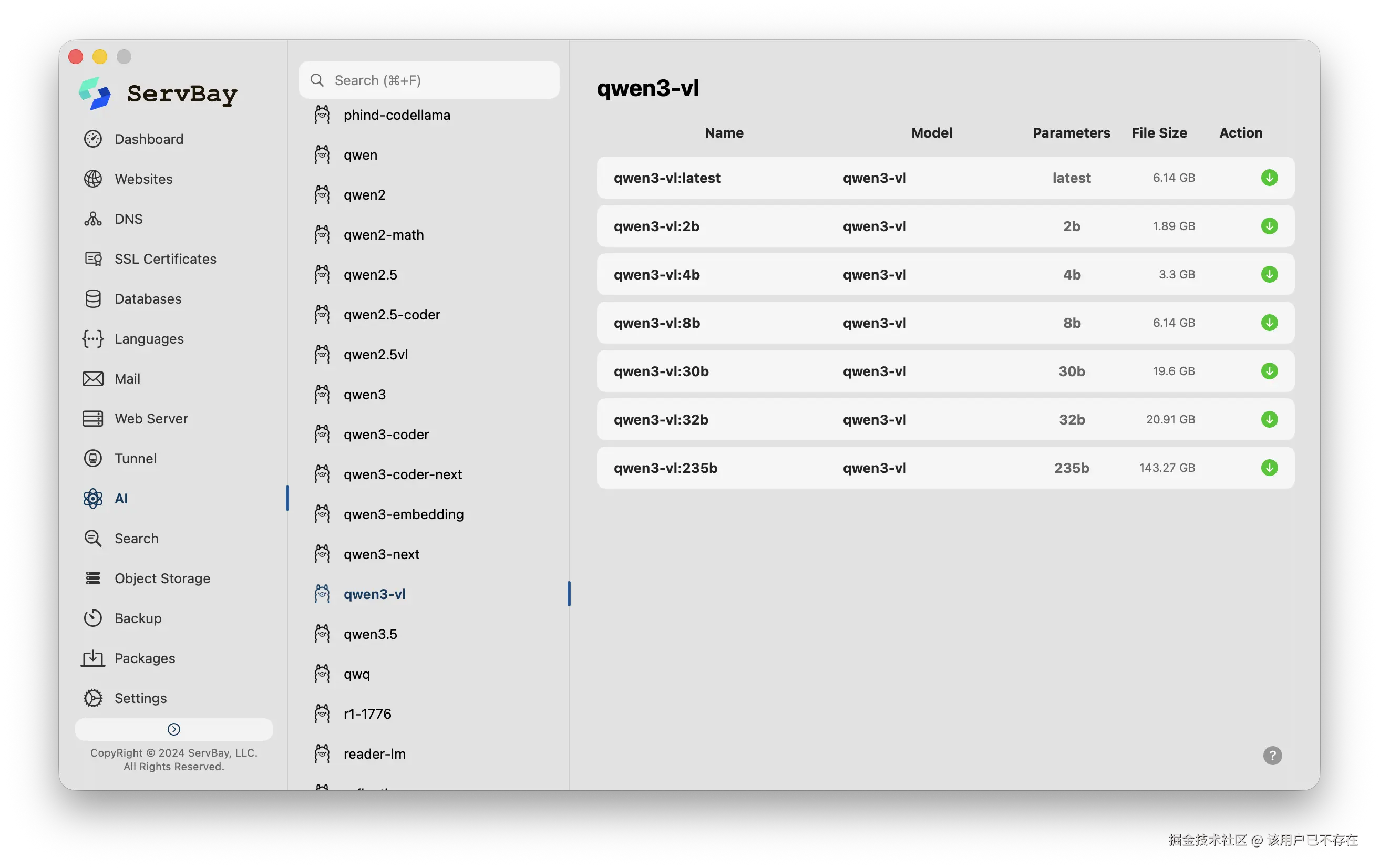
Task: Select qwen2.5-coder in the model list
Action: click(392, 314)
